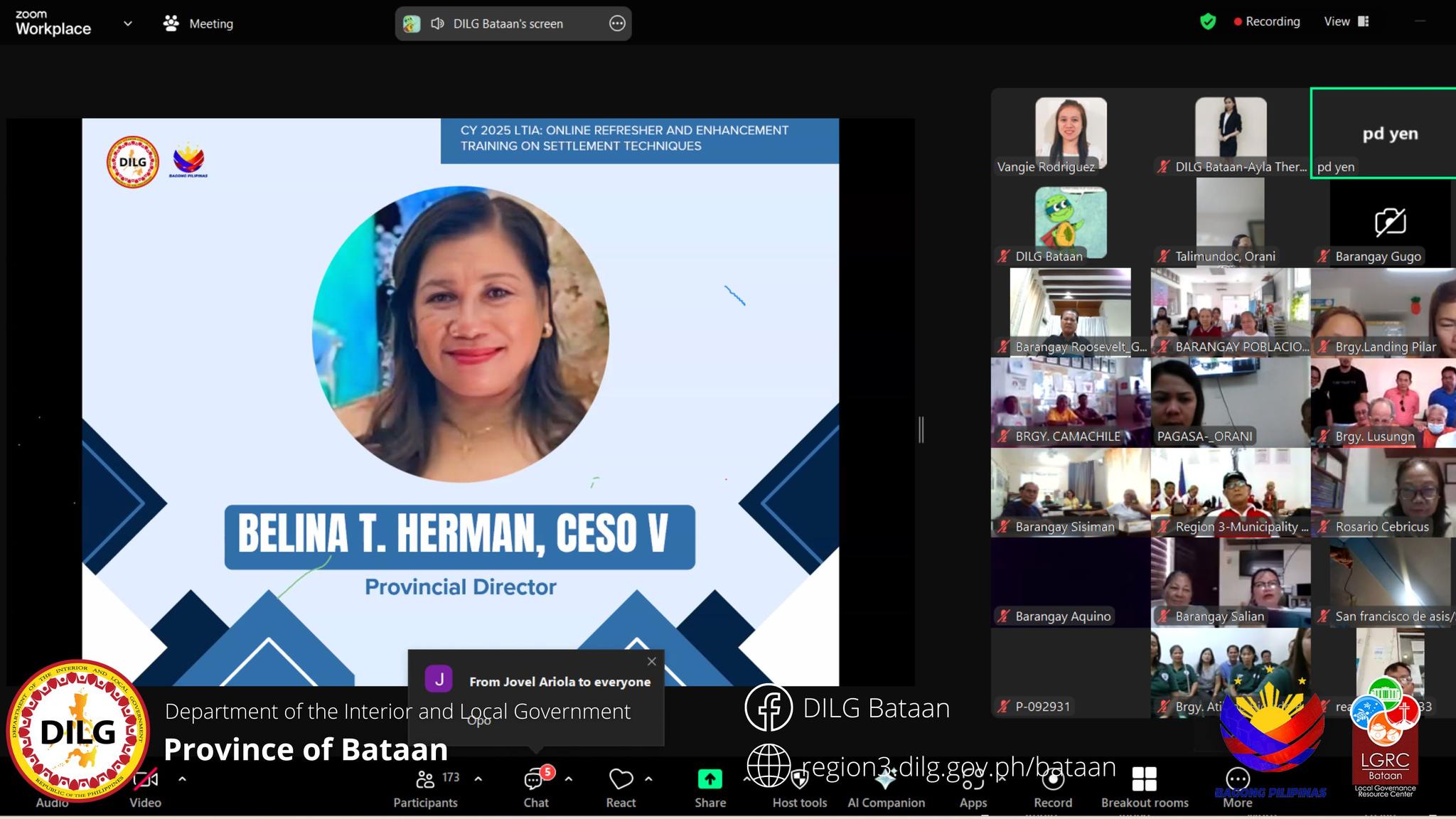The width and height of the screenshot is (1456, 819).
Task: Click the Belina T. Herman name banner
Action: tap(459, 537)
